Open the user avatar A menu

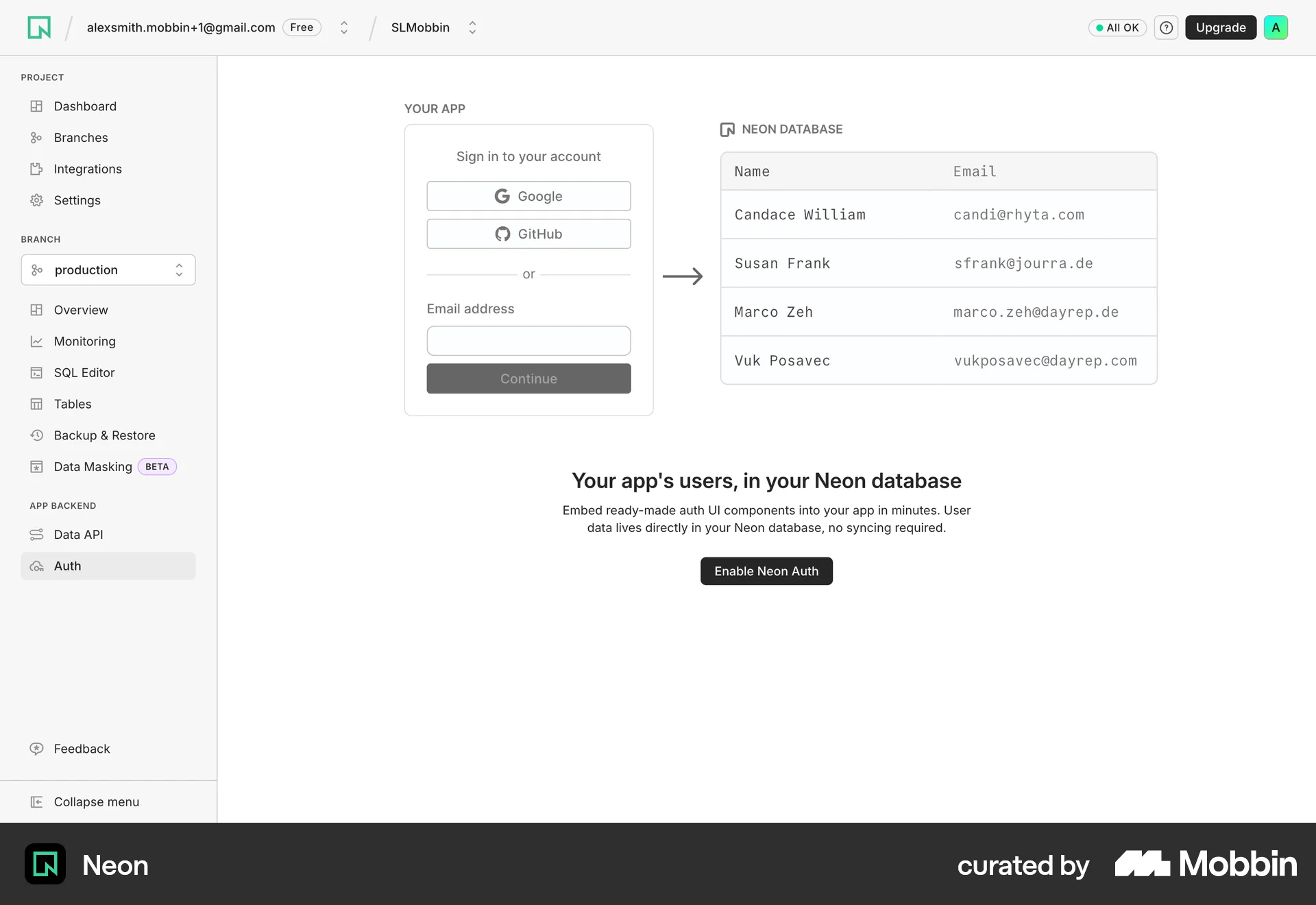click(x=1276, y=27)
